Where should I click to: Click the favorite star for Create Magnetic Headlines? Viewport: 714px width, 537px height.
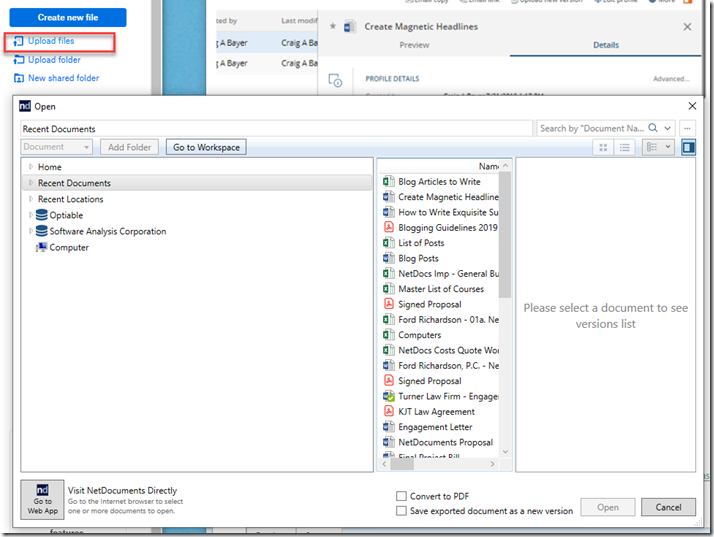[x=333, y=26]
